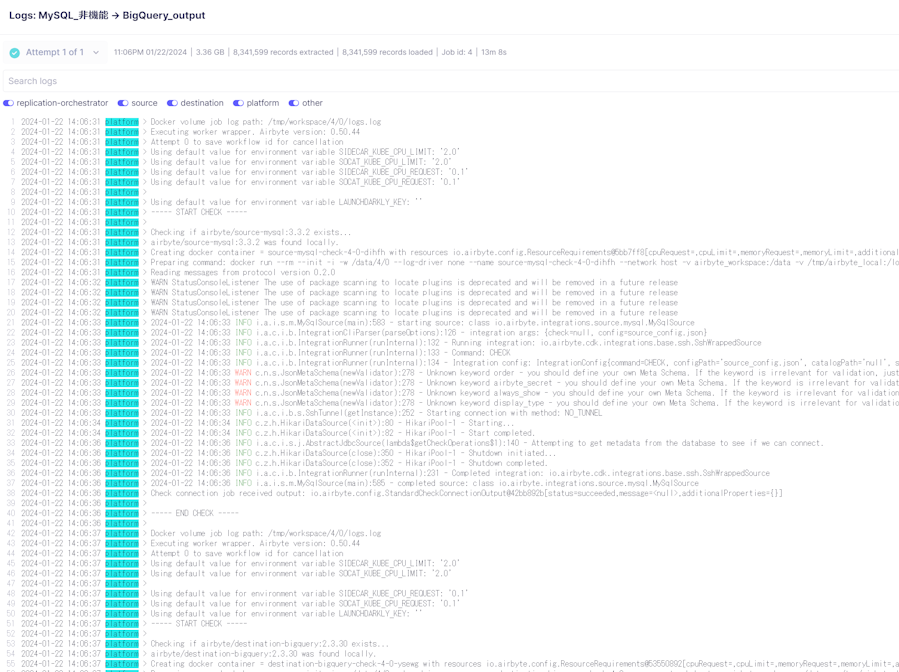Toggle the destination log filter
The image size is (899, 672).
[172, 103]
